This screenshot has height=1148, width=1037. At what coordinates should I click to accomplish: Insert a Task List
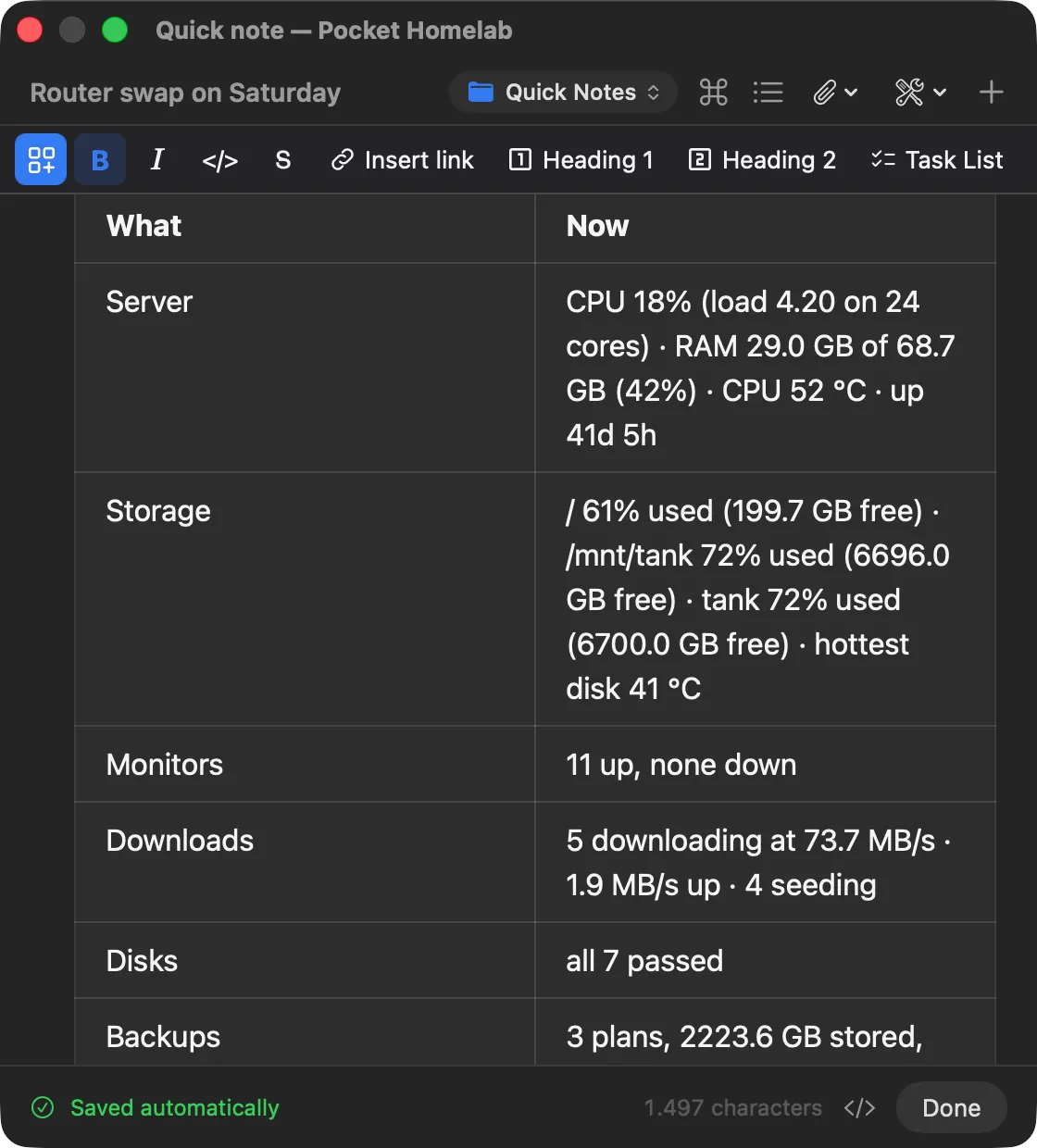937,160
